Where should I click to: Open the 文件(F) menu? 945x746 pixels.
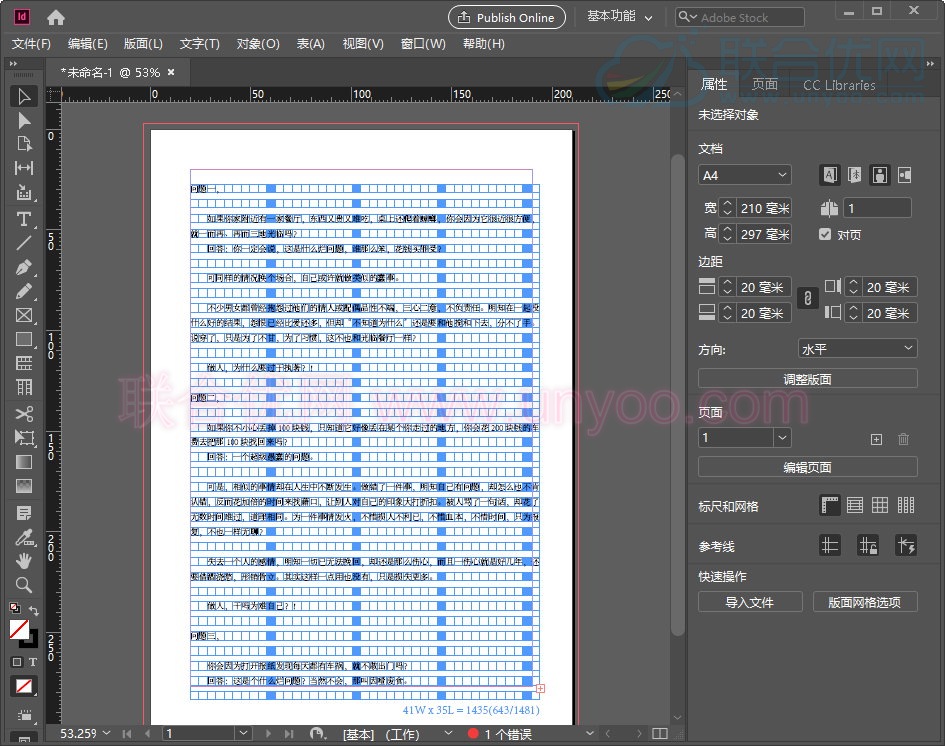click(x=31, y=44)
